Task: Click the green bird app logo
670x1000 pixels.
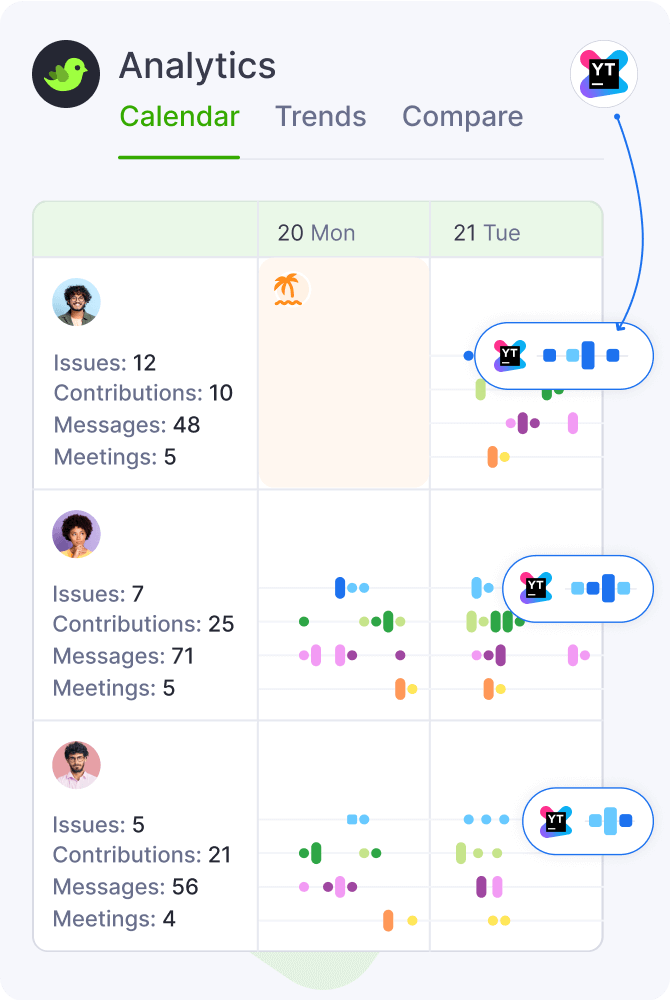Action: click(68, 74)
